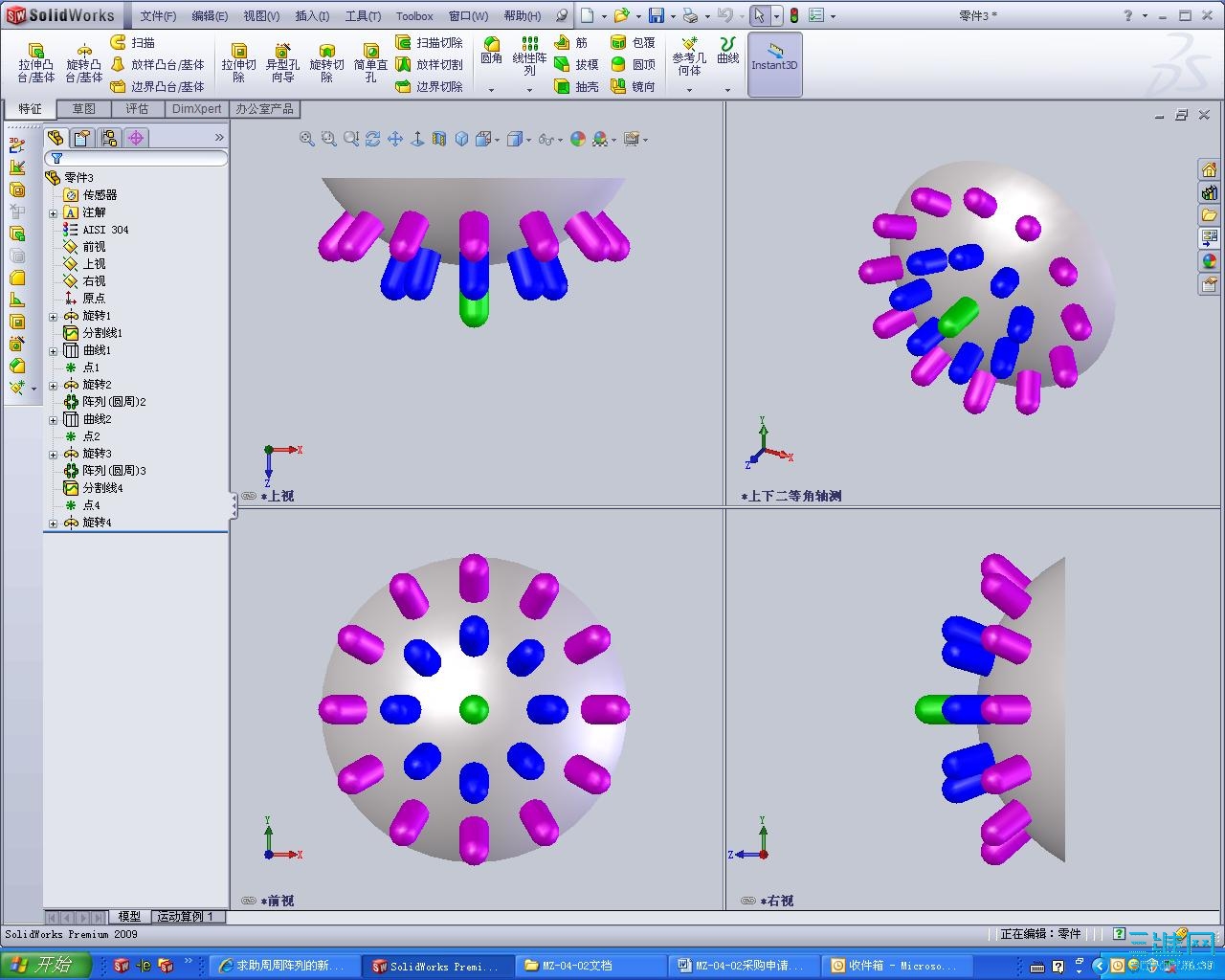Choose the 扫描 sweep tool

132,42
